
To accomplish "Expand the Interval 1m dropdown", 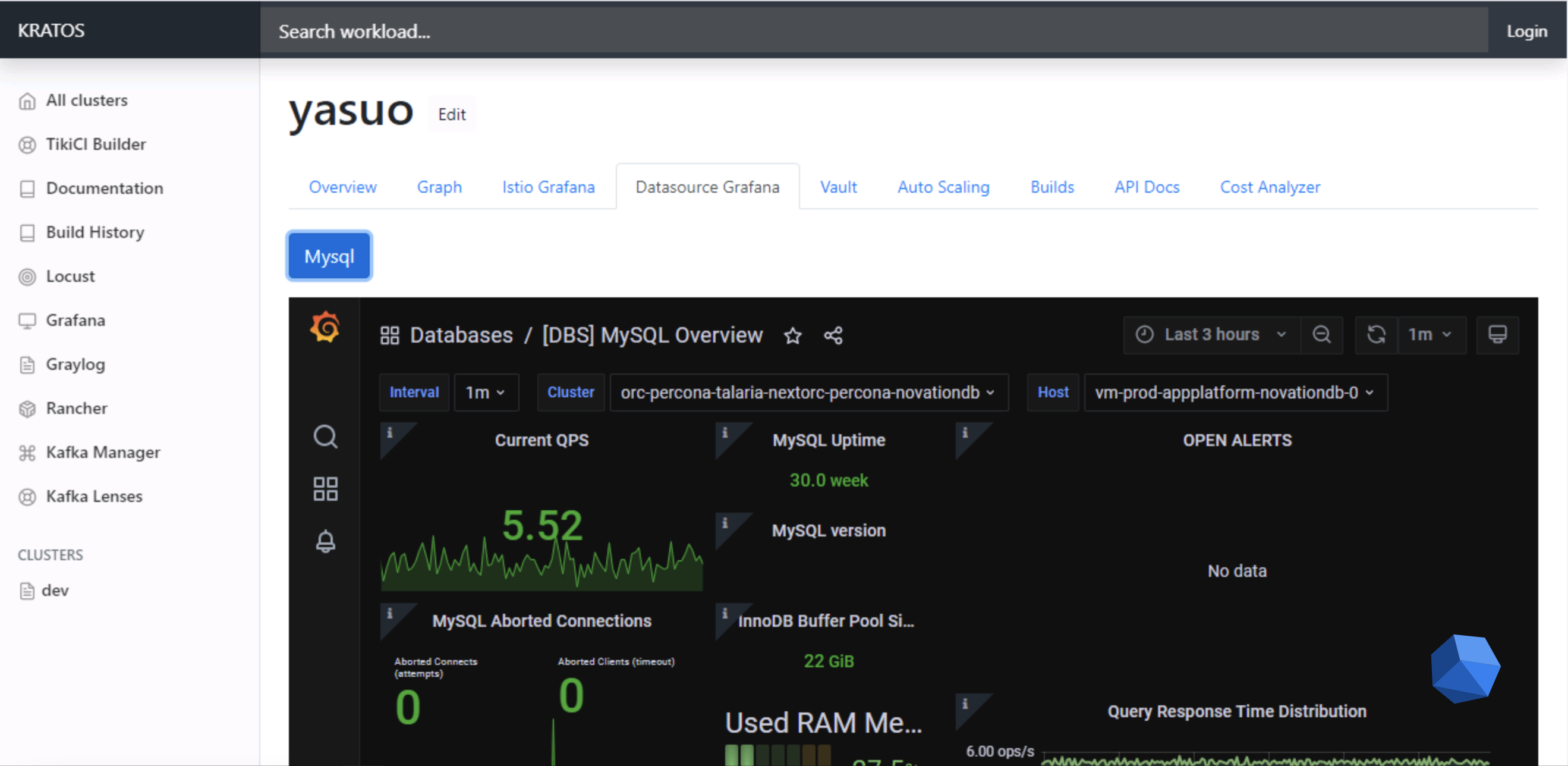I will click(486, 393).
